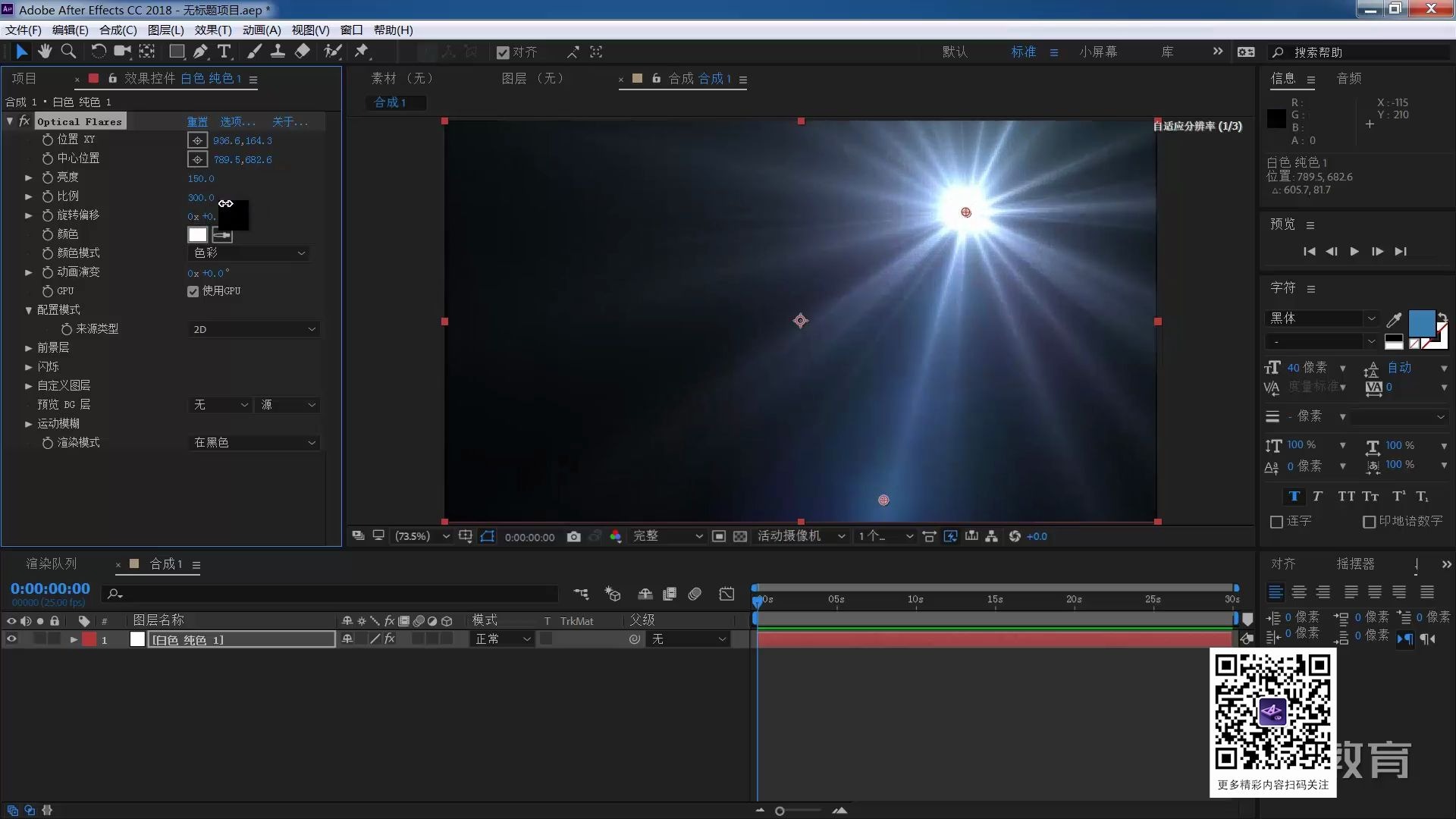Image resolution: width=1456 pixels, height=819 pixels.
Task: Click center position crosshair point picker
Action: click(x=197, y=159)
